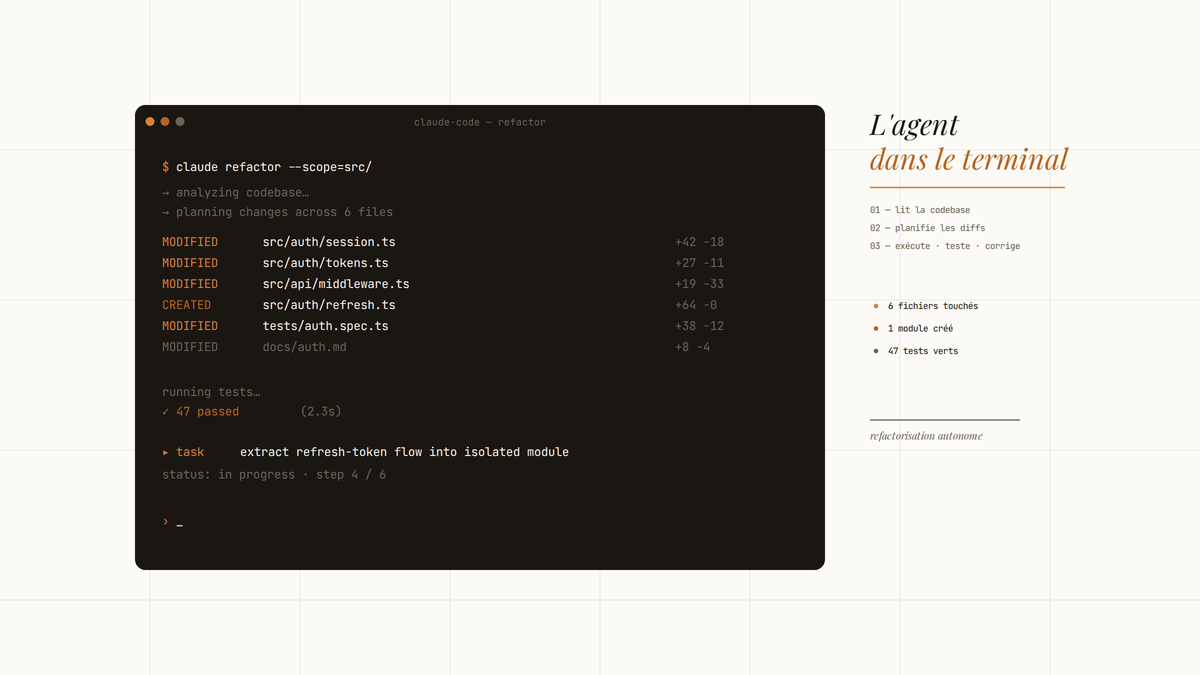Click step '01 — lit la codebase'
The image size is (1200, 675).
(x=920, y=210)
